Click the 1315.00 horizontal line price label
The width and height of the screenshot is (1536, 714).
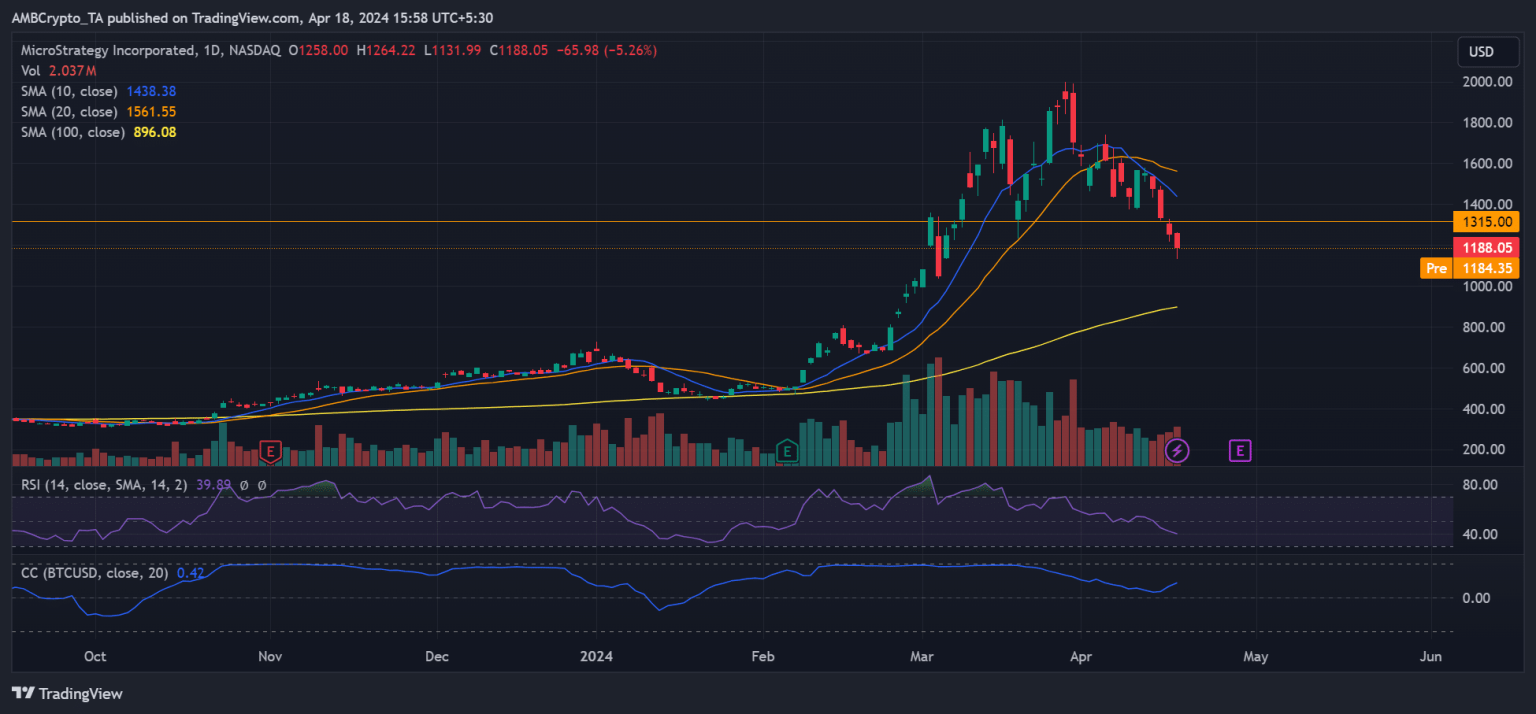pyautogui.click(x=1486, y=222)
